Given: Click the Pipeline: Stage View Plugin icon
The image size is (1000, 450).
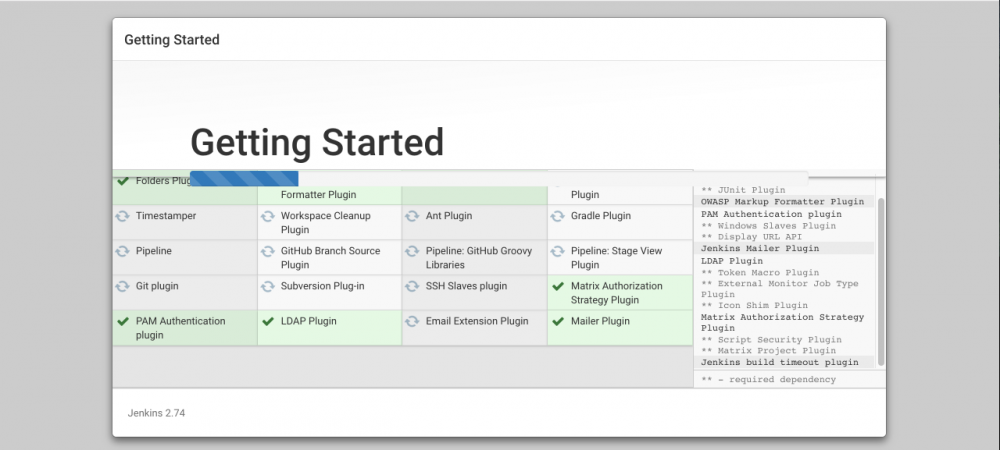Looking at the screenshot, I should click(x=557, y=251).
